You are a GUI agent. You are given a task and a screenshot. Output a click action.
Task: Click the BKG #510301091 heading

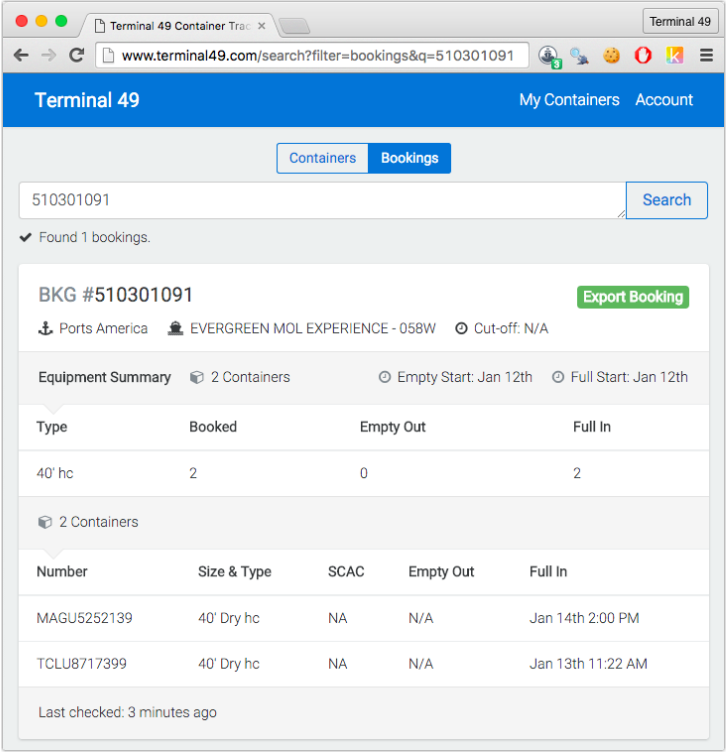coord(115,295)
